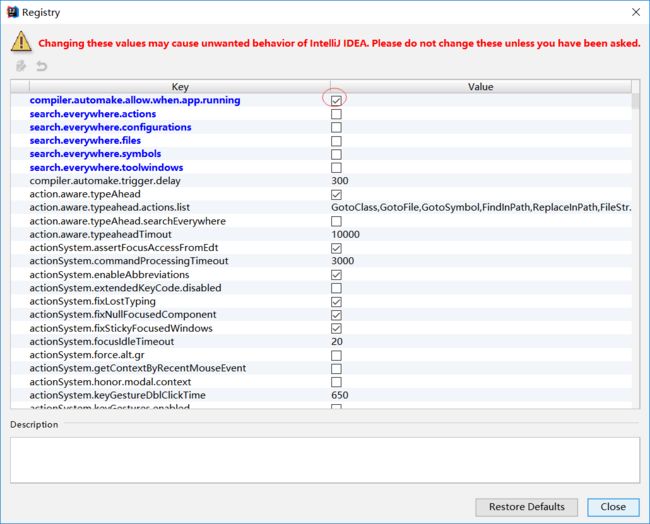Enable actionSystem.force.alt.gr checkbox
This screenshot has height=524, width=650.
[x=336, y=355]
